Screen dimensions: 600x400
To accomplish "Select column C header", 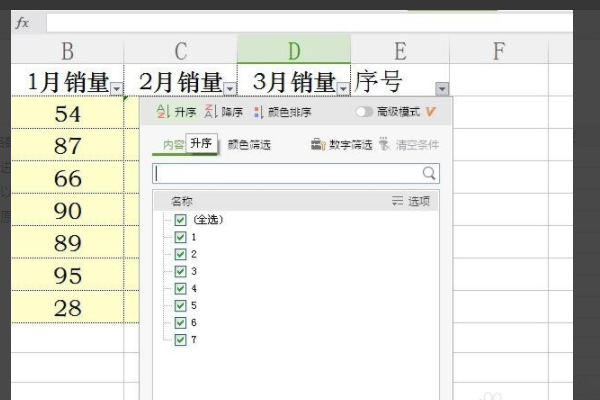I will (x=181, y=50).
